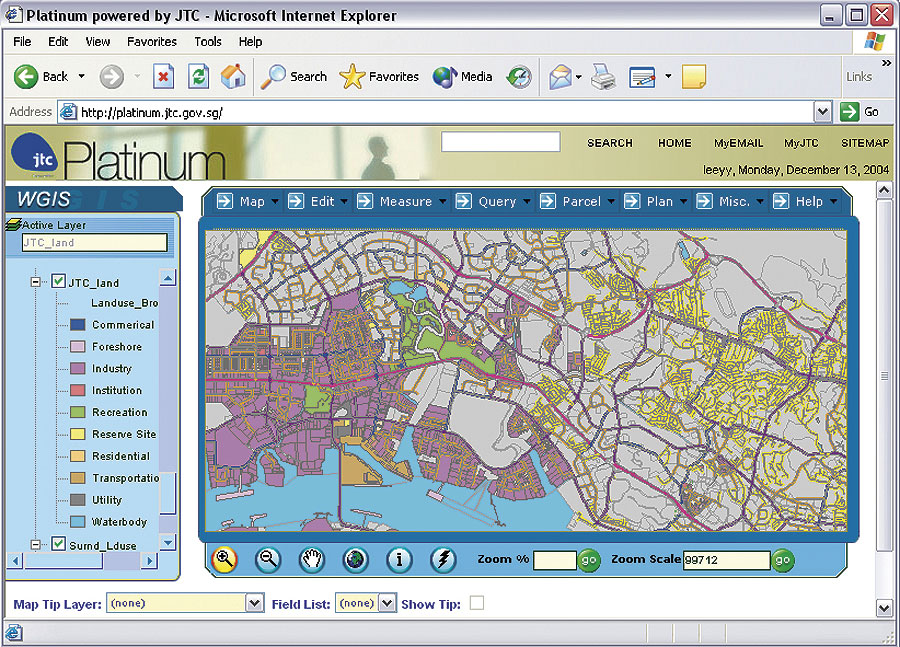The image size is (900, 647).
Task: Click the Recreation green color swatch
Action: pos(77,412)
